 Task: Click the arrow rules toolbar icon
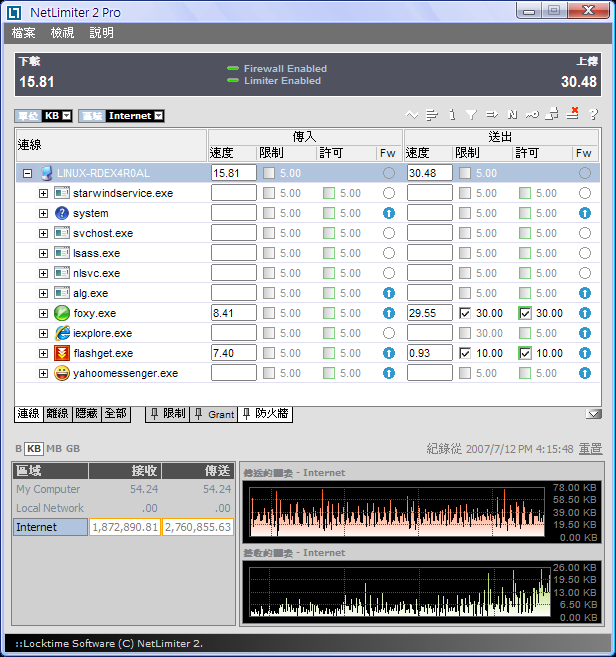coord(492,114)
